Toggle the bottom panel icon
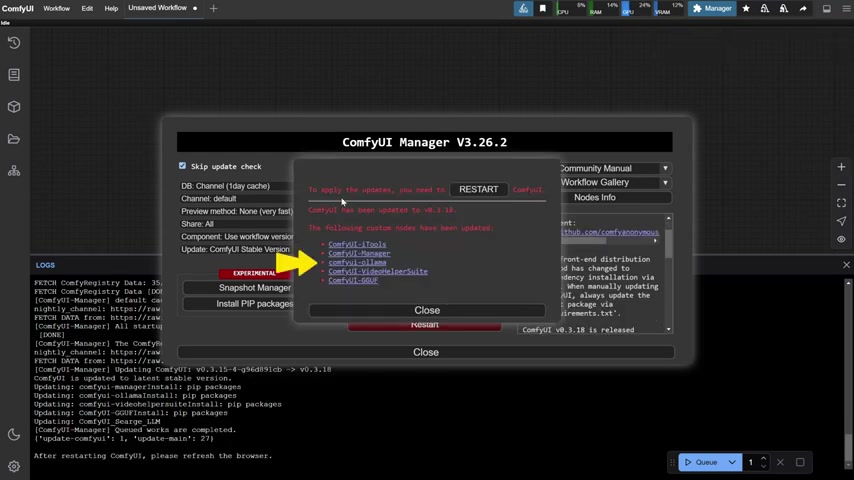 pos(827,8)
